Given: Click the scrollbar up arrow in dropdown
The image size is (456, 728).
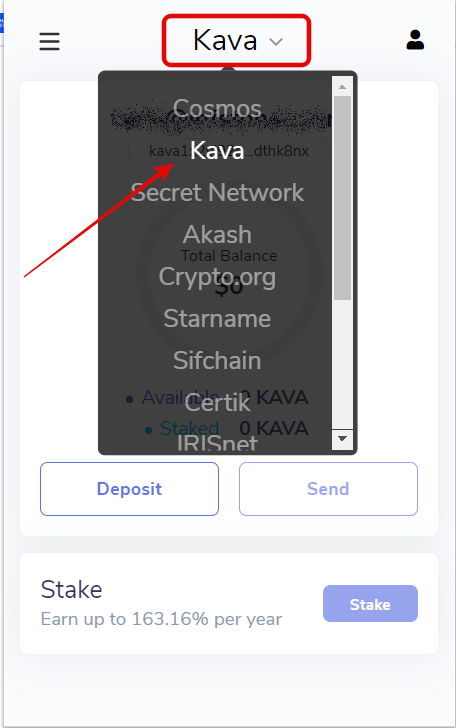Looking at the screenshot, I should (342, 87).
